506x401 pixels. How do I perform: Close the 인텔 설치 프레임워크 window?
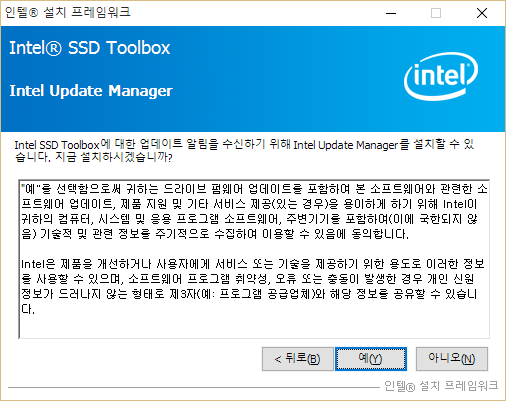pyautogui.click(x=482, y=13)
